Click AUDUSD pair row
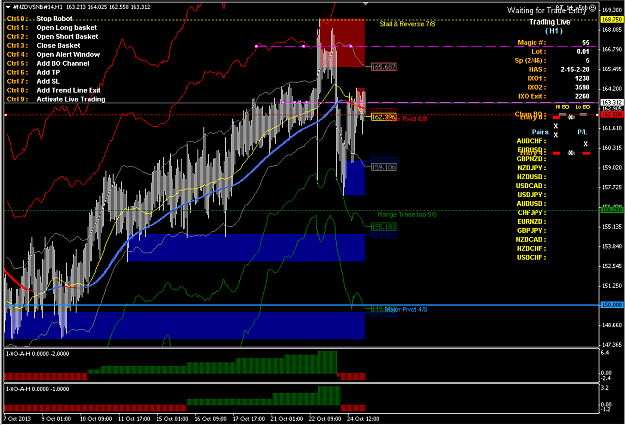Image resolution: width=625 pixels, height=425 pixels. click(x=531, y=204)
